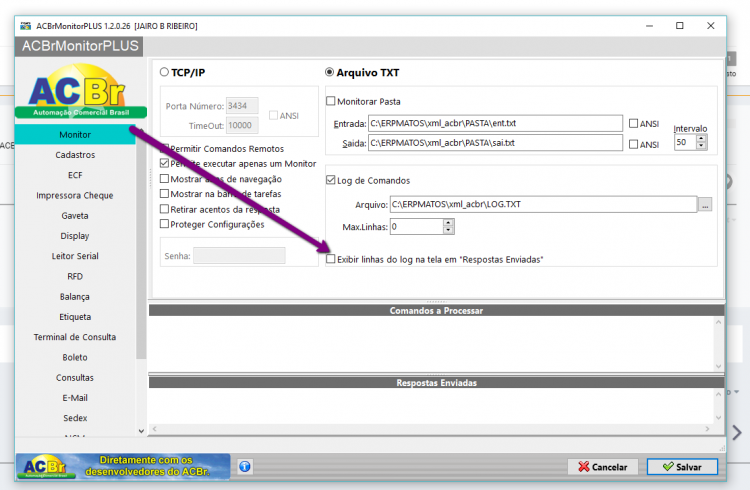Increase the Intervalo value
Image resolution: width=750 pixels, height=490 pixels.
701,139
